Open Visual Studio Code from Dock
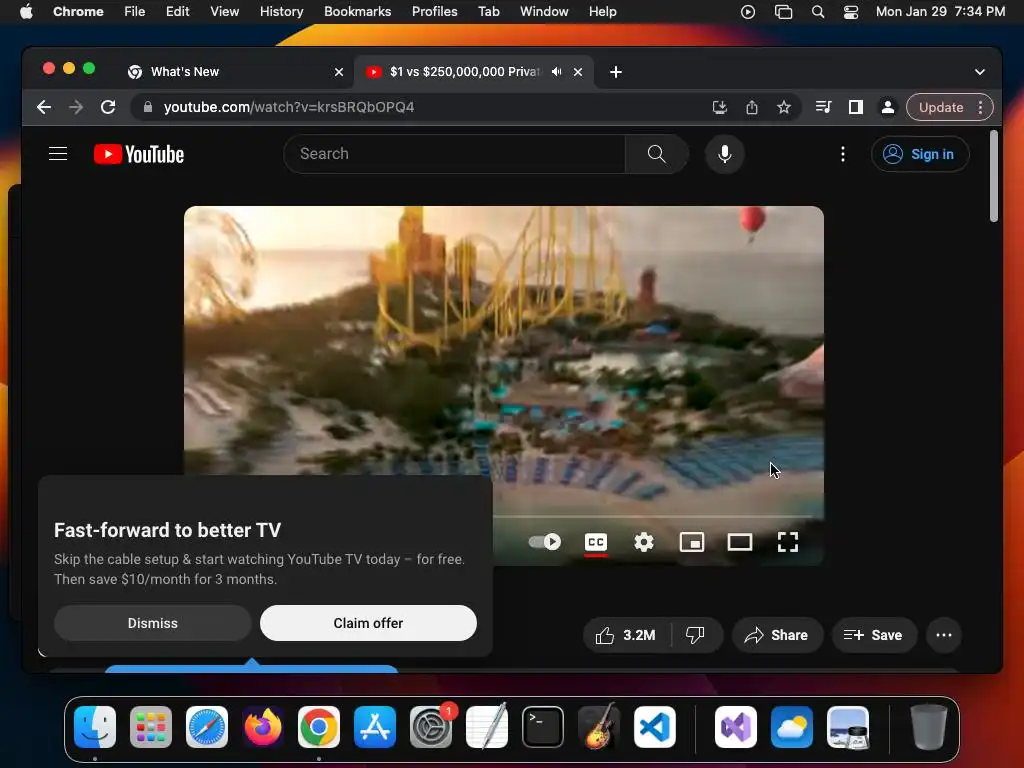The image size is (1024, 768). click(654, 727)
